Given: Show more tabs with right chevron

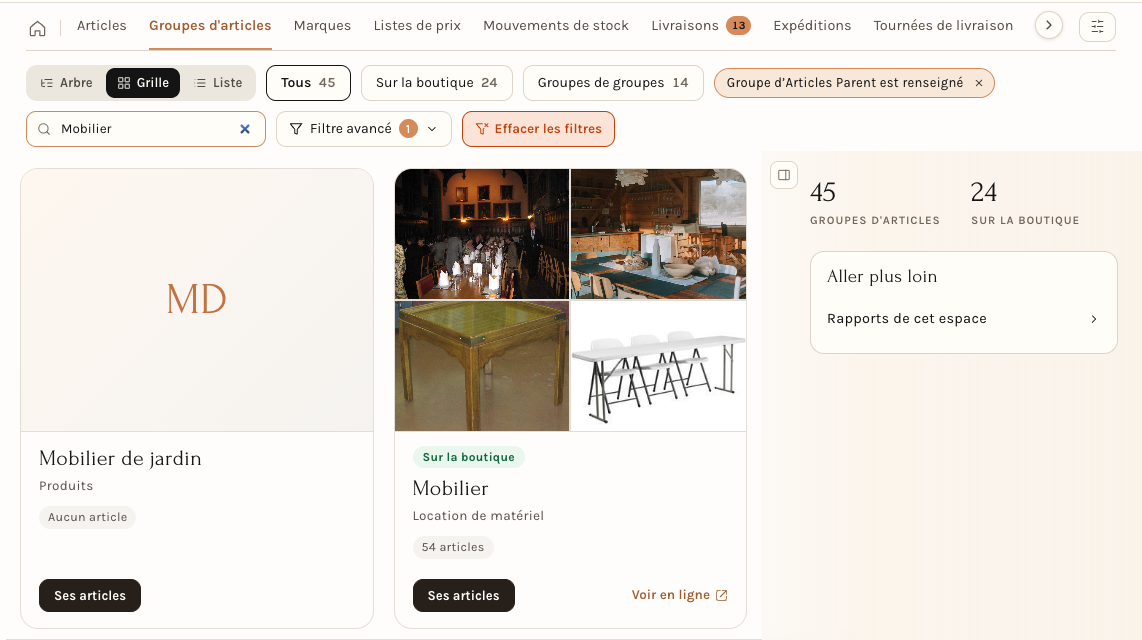Looking at the screenshot, I should (x=1049, y=25).
